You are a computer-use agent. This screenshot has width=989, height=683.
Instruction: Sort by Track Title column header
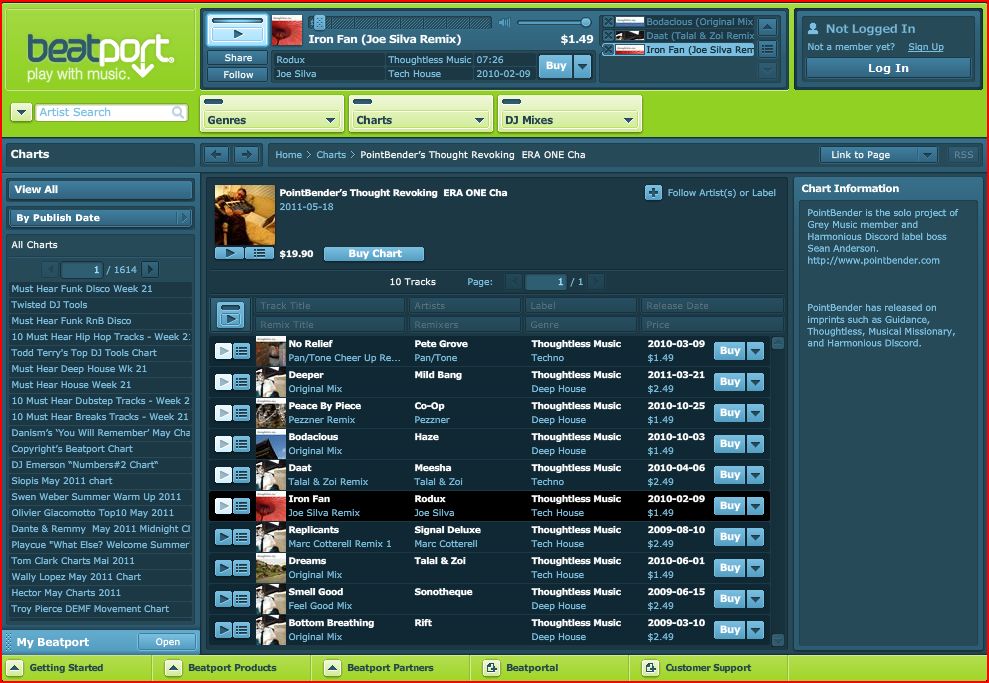(x=329, y=306)
